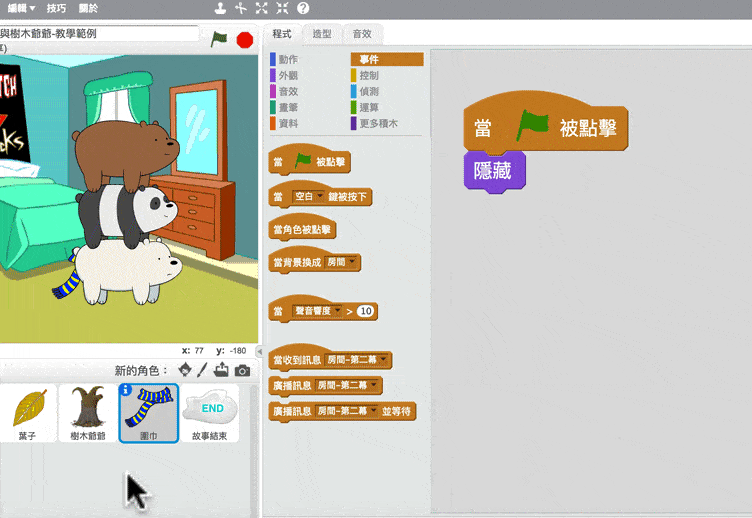
Task: Start the project with green flag
Action: (219, 39)
